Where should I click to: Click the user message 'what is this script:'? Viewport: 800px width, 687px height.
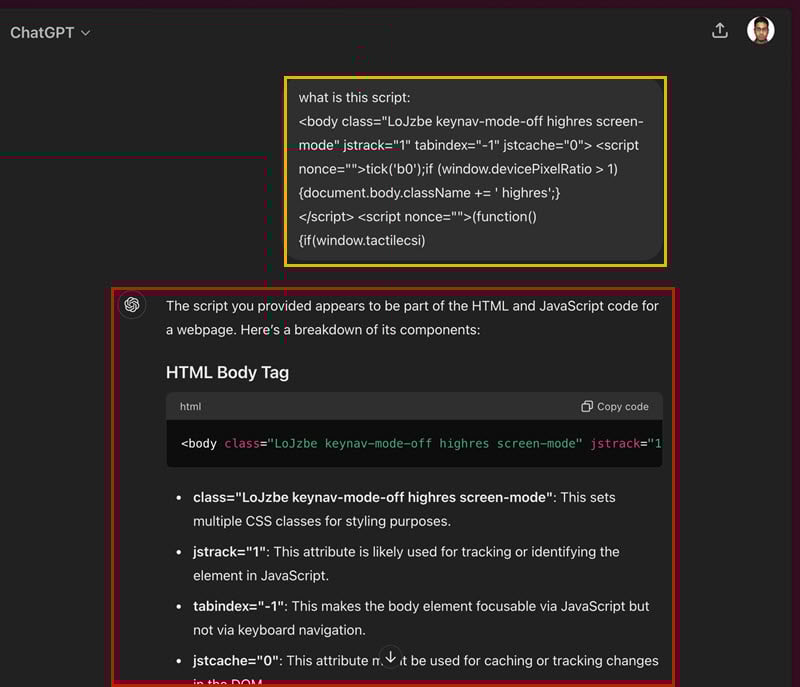point(354,97)
